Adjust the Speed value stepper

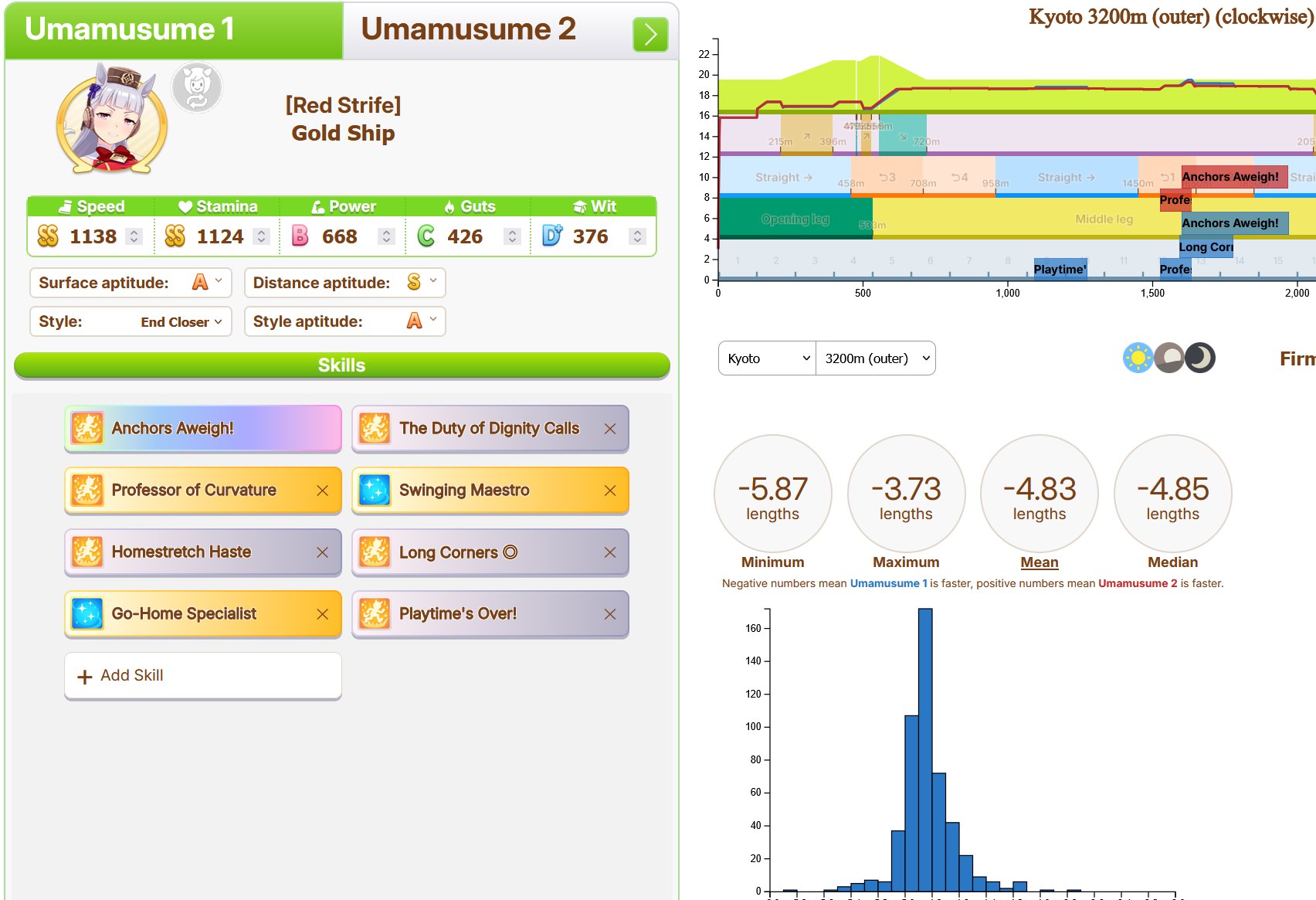click(x=134, y=236)
